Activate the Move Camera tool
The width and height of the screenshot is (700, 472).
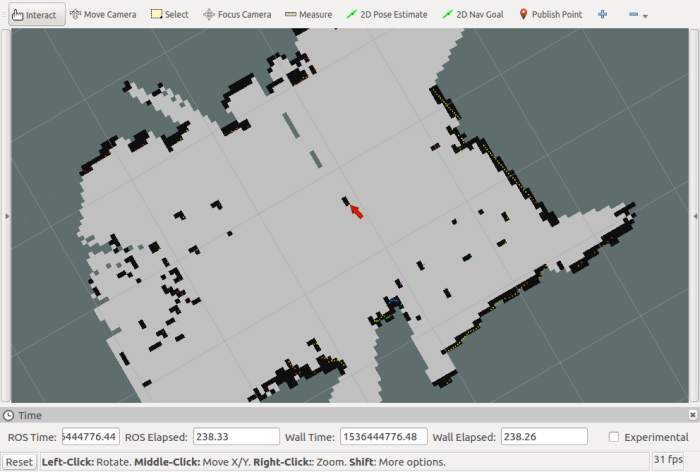pos(103,14)
